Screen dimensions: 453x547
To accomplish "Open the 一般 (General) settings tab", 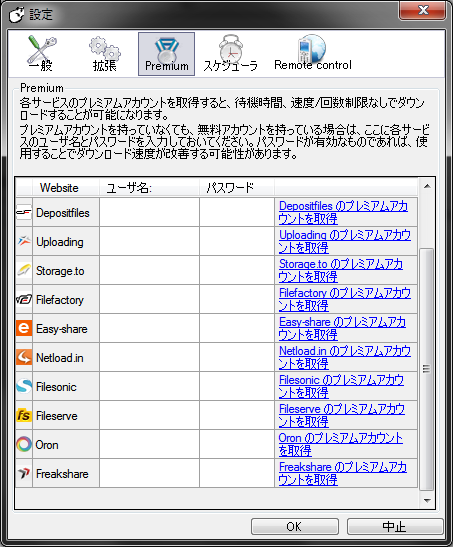I will click(41, 54).
